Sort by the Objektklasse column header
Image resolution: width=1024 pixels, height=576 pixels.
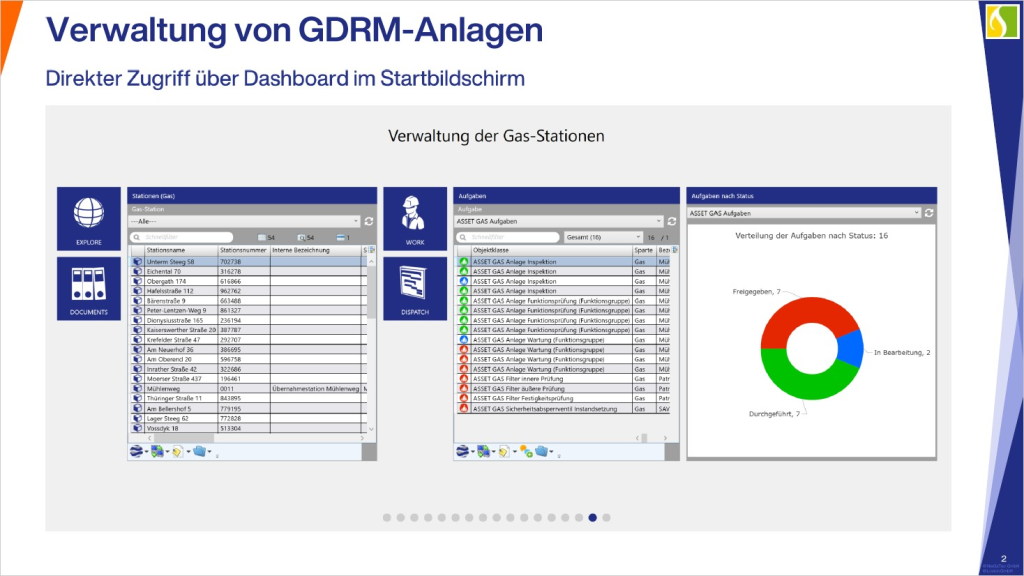550,249
